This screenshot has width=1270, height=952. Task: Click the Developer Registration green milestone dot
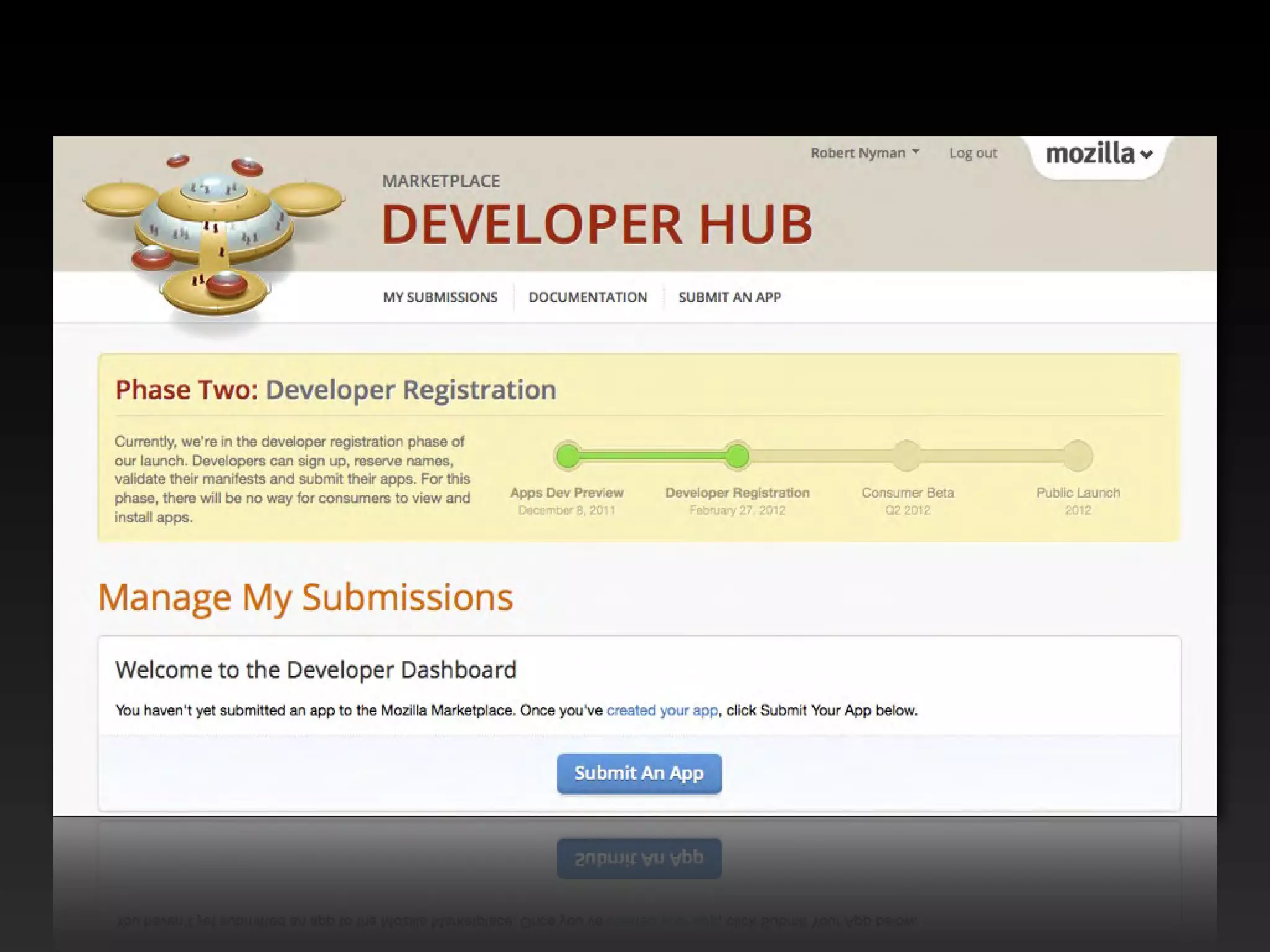(737, 457)
